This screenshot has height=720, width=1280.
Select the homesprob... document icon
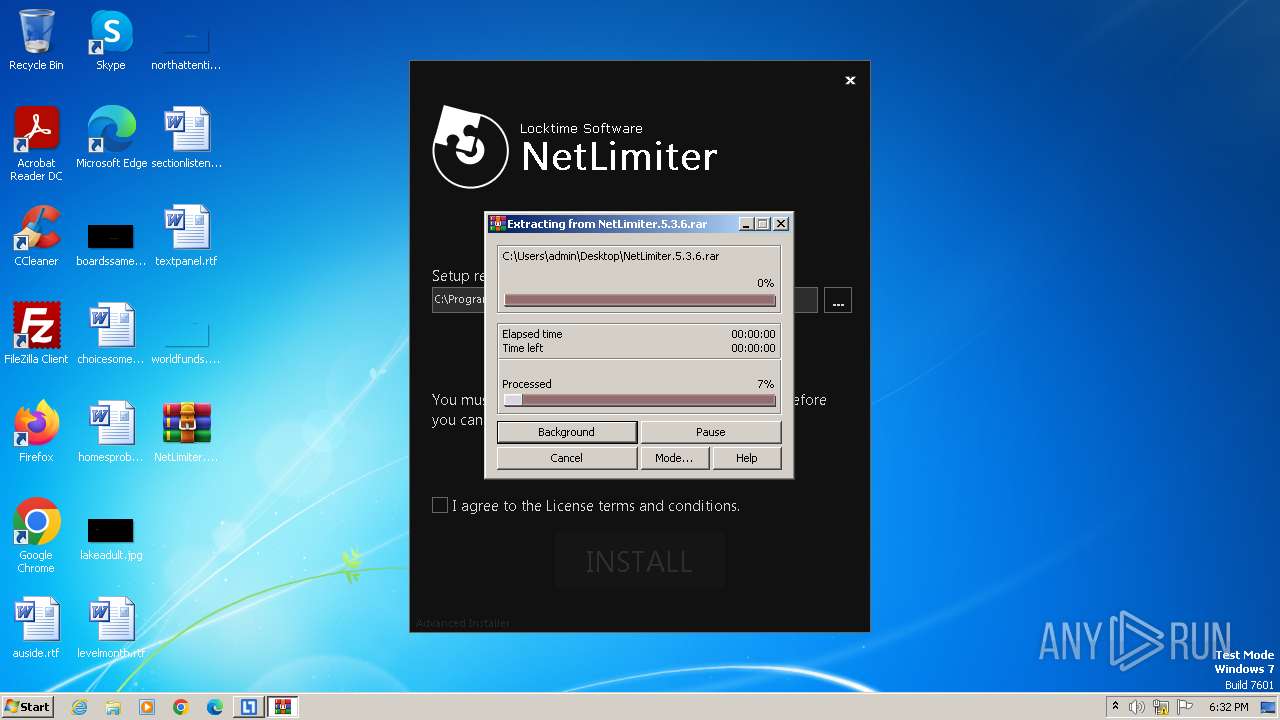[110, 431]
